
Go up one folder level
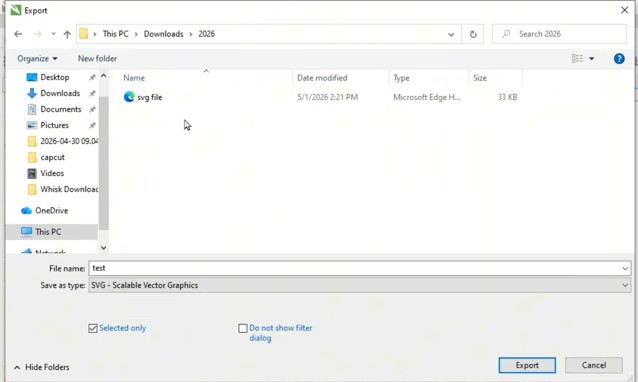pyautogui.click(x=67, y=34)
